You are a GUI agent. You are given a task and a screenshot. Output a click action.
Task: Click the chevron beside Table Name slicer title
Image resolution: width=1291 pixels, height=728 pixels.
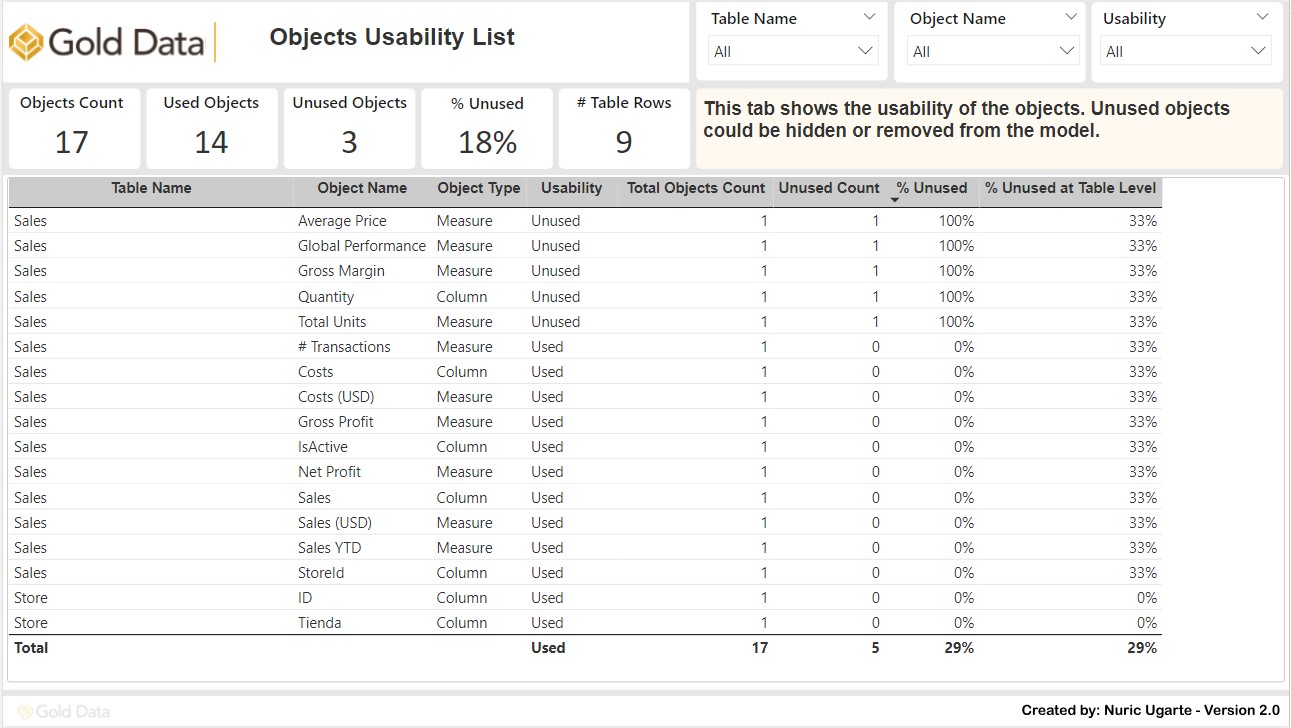(x=869, y=17)
